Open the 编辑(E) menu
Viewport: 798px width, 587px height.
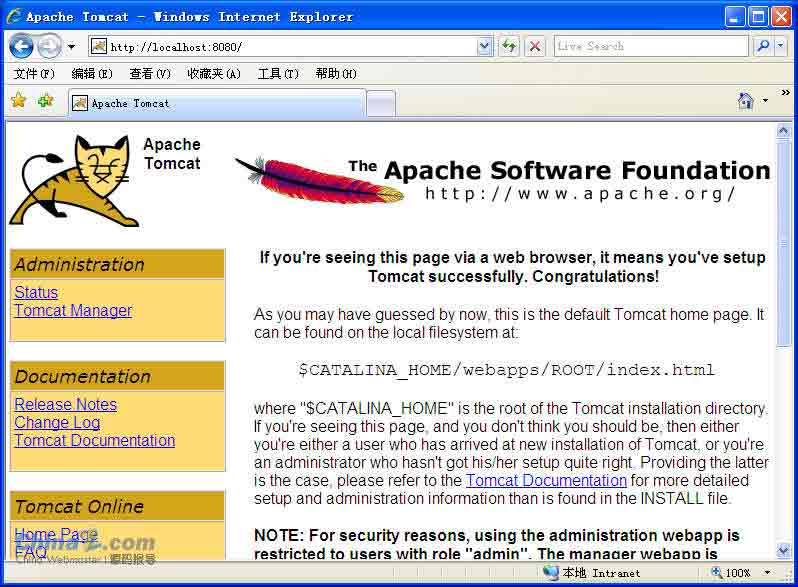92,74
